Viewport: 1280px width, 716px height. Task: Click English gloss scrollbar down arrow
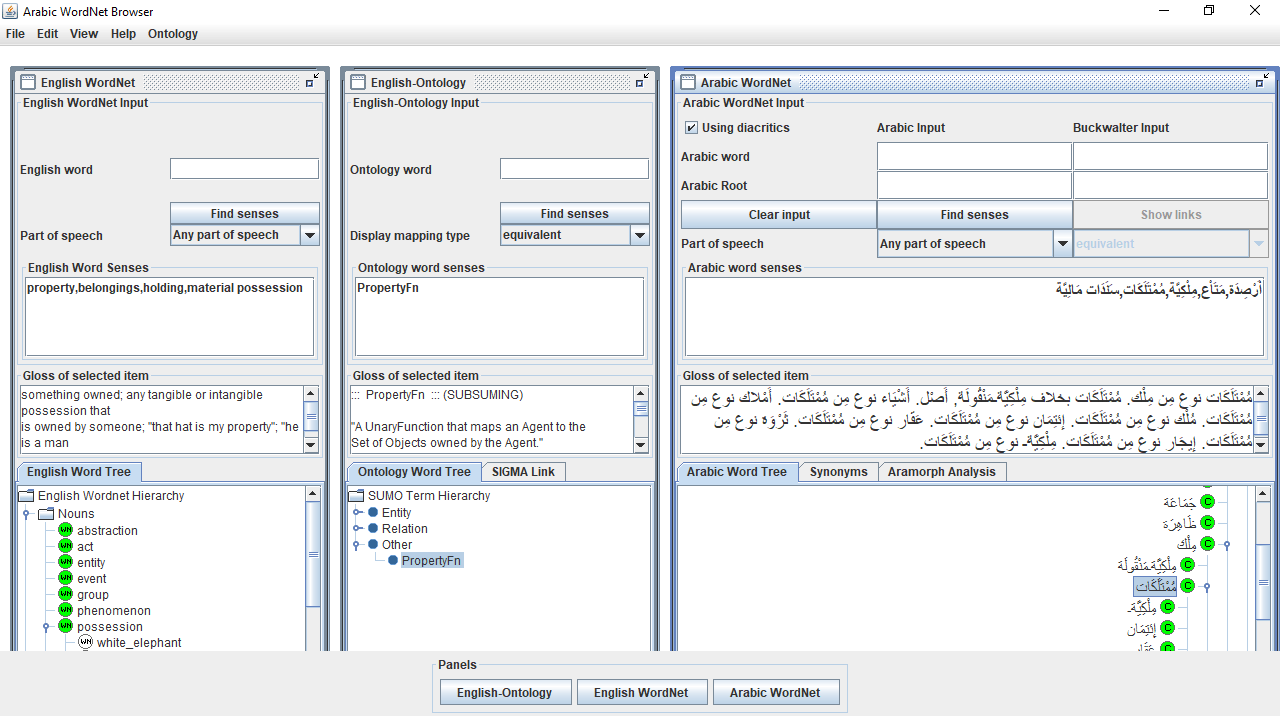point(311,444)
